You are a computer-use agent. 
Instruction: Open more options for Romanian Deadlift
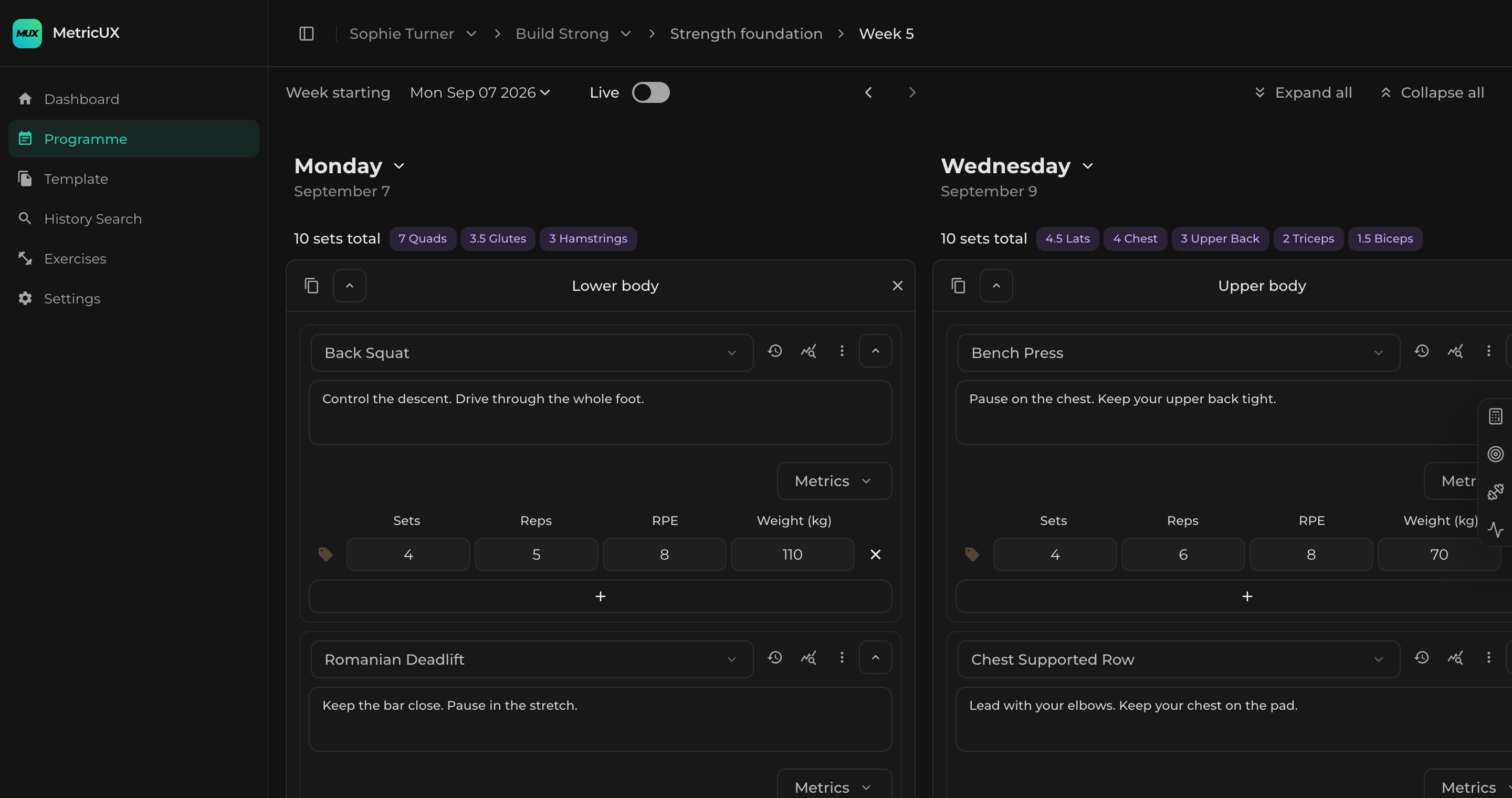842,657
